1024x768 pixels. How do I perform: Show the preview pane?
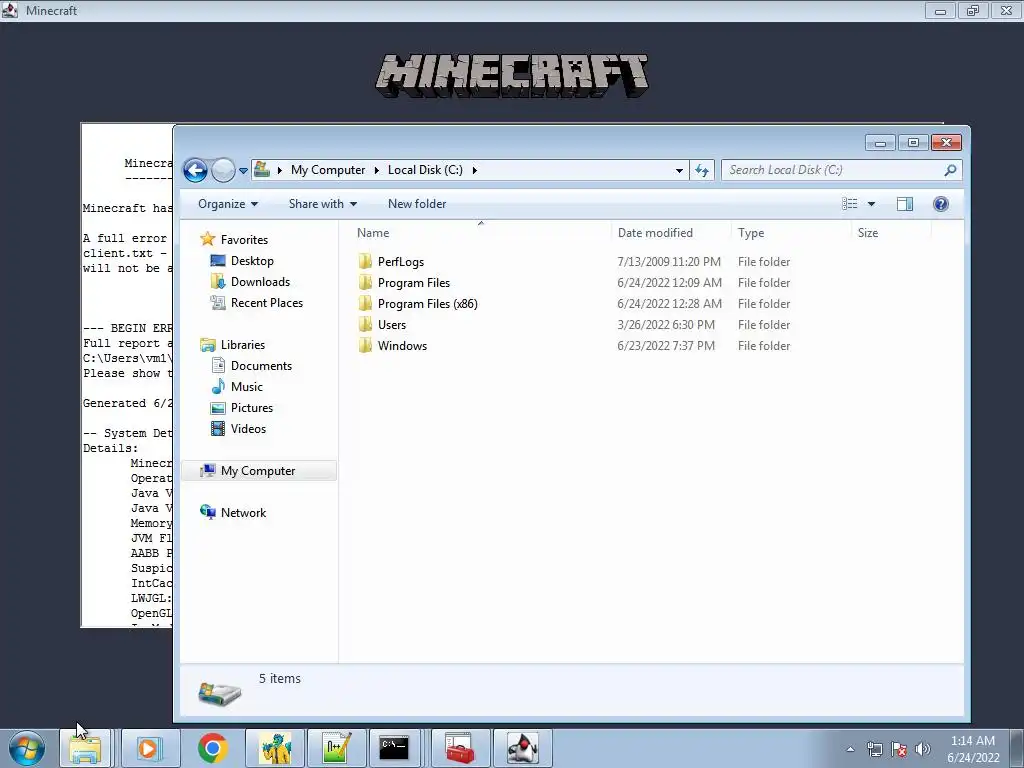pyautogui.click(x=904, y=204)
